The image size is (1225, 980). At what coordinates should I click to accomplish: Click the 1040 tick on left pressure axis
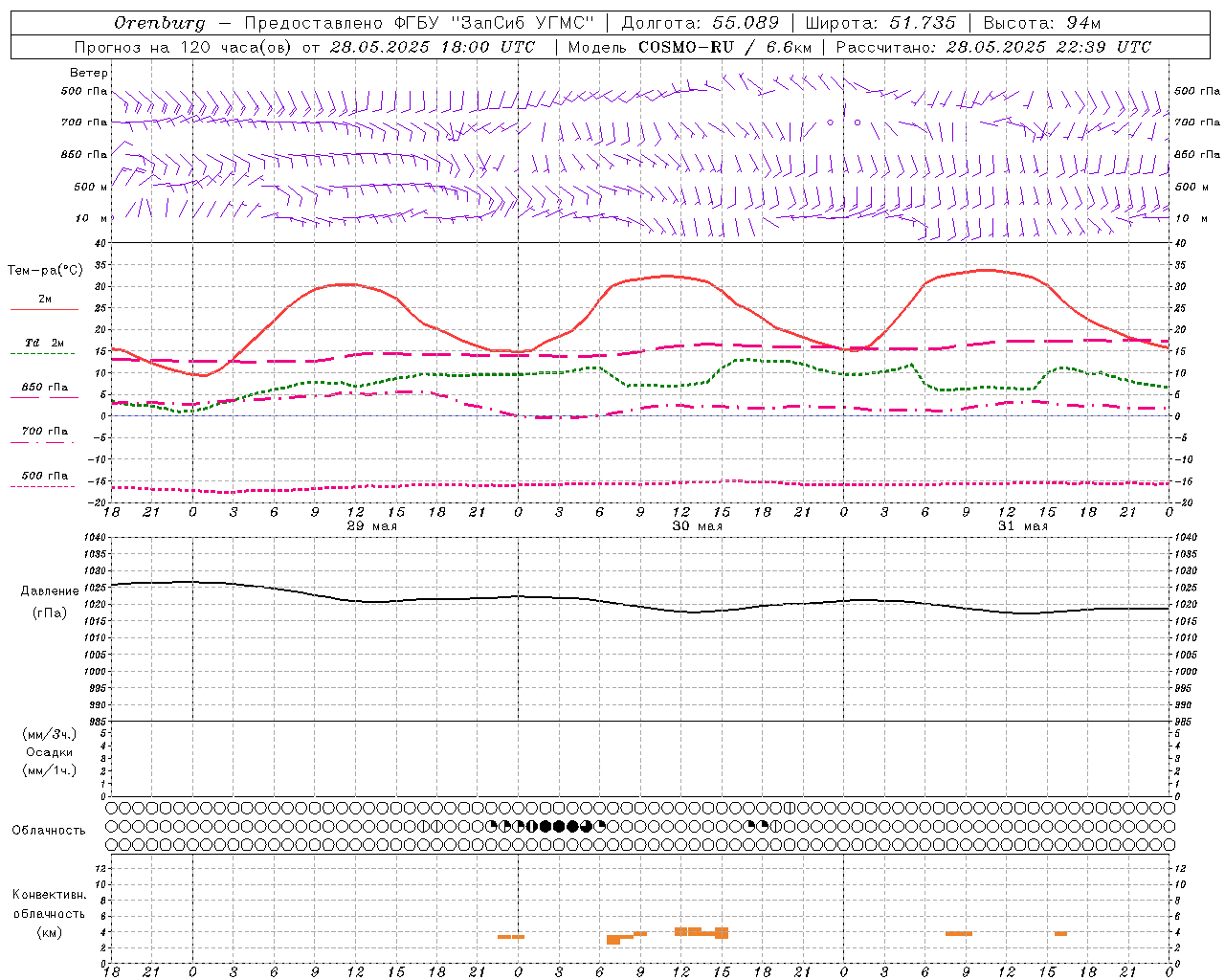click(93, 538)
